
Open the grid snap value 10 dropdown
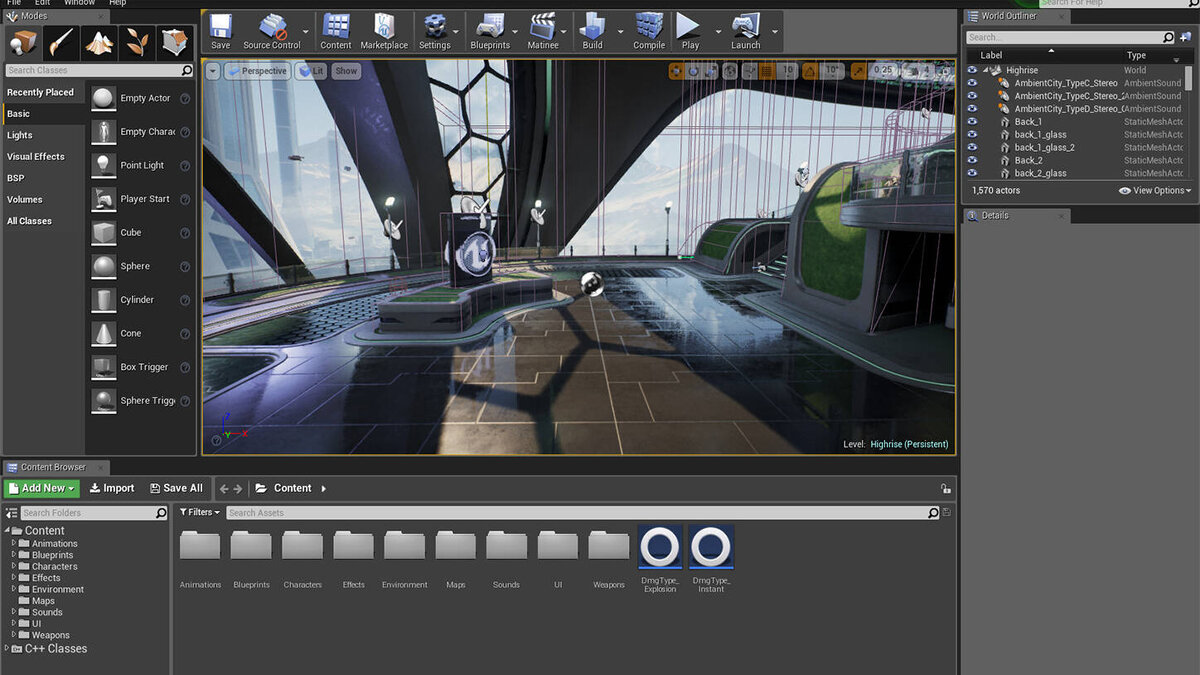[788, 71]
